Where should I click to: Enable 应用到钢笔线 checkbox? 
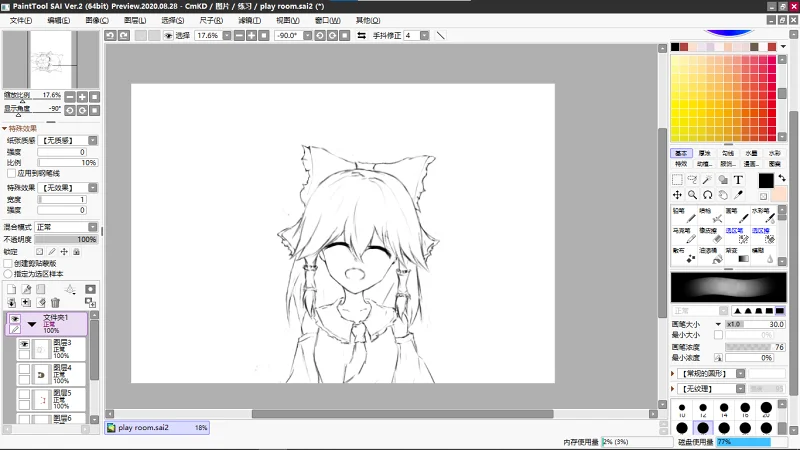[x=11, y=173]
